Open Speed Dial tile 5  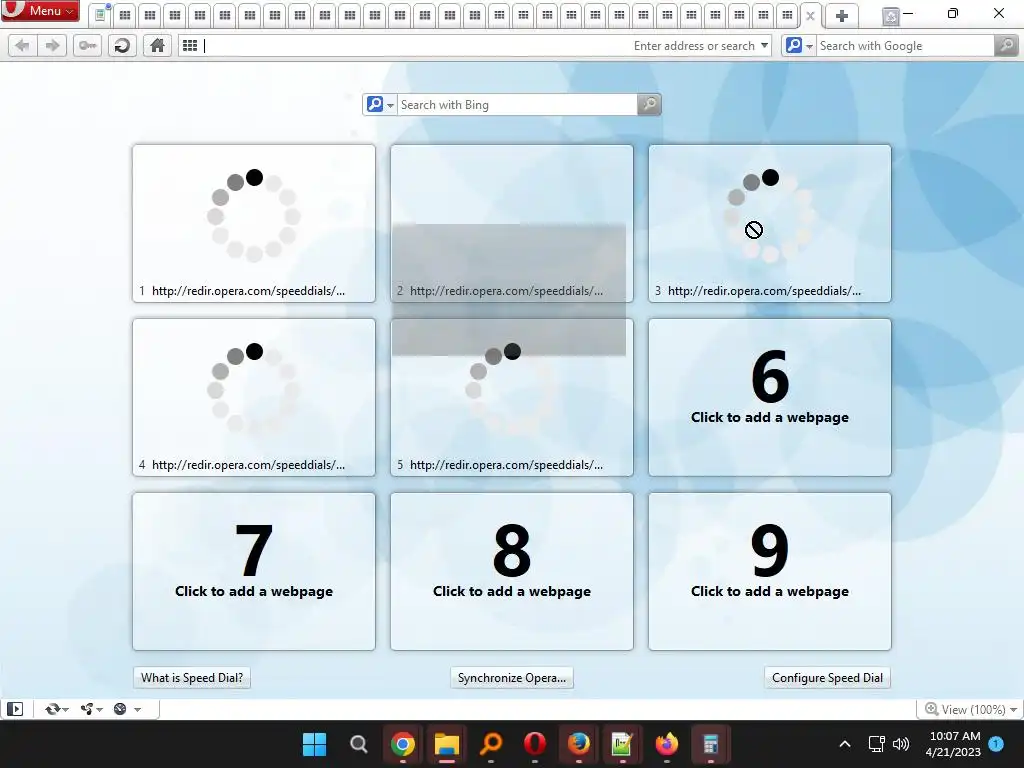[x=512, y=397]
